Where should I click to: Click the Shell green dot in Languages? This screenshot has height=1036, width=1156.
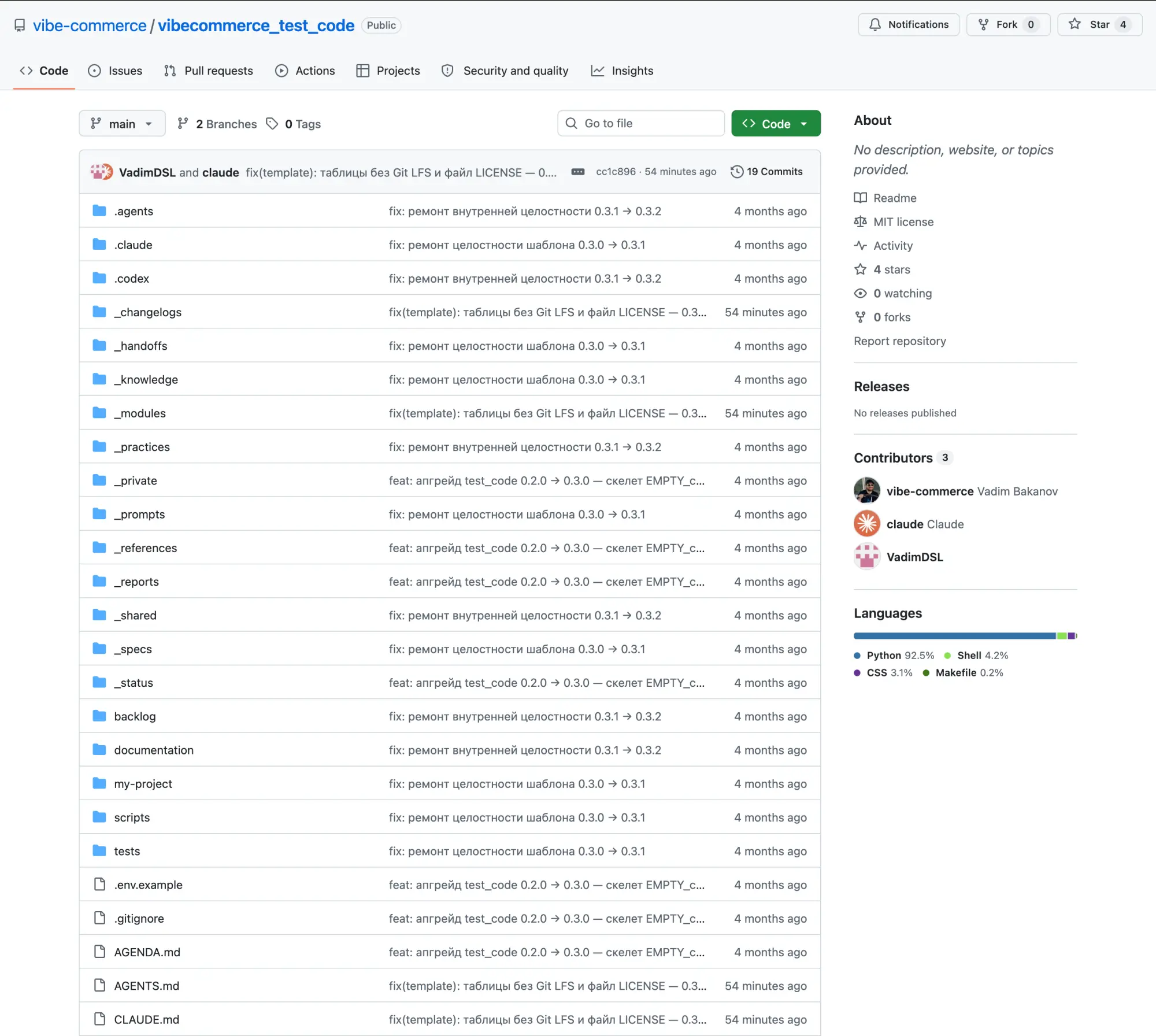(947, 655)
